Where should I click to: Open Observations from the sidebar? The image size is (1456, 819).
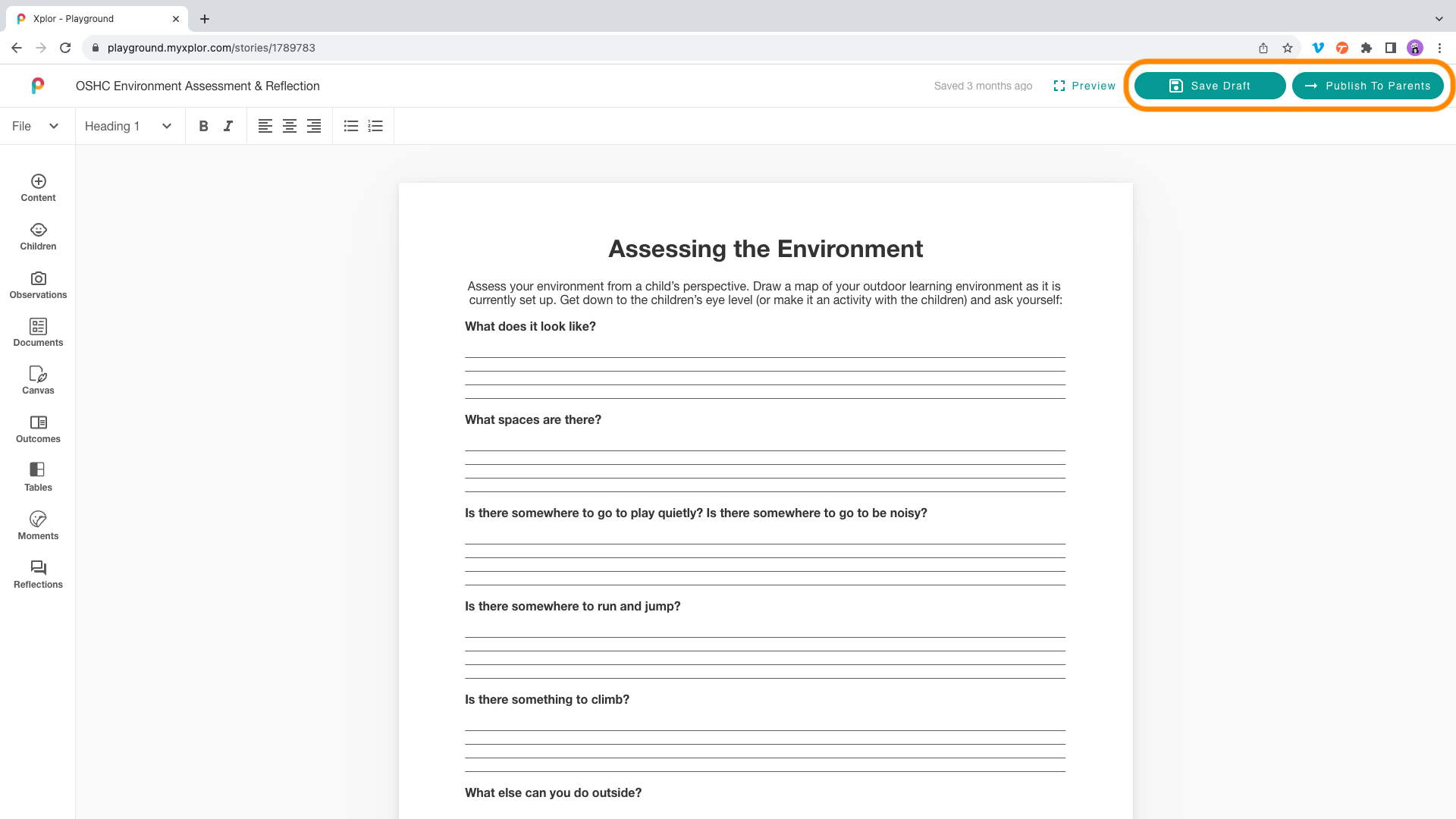pyautogui.click(x=38, y=284)
